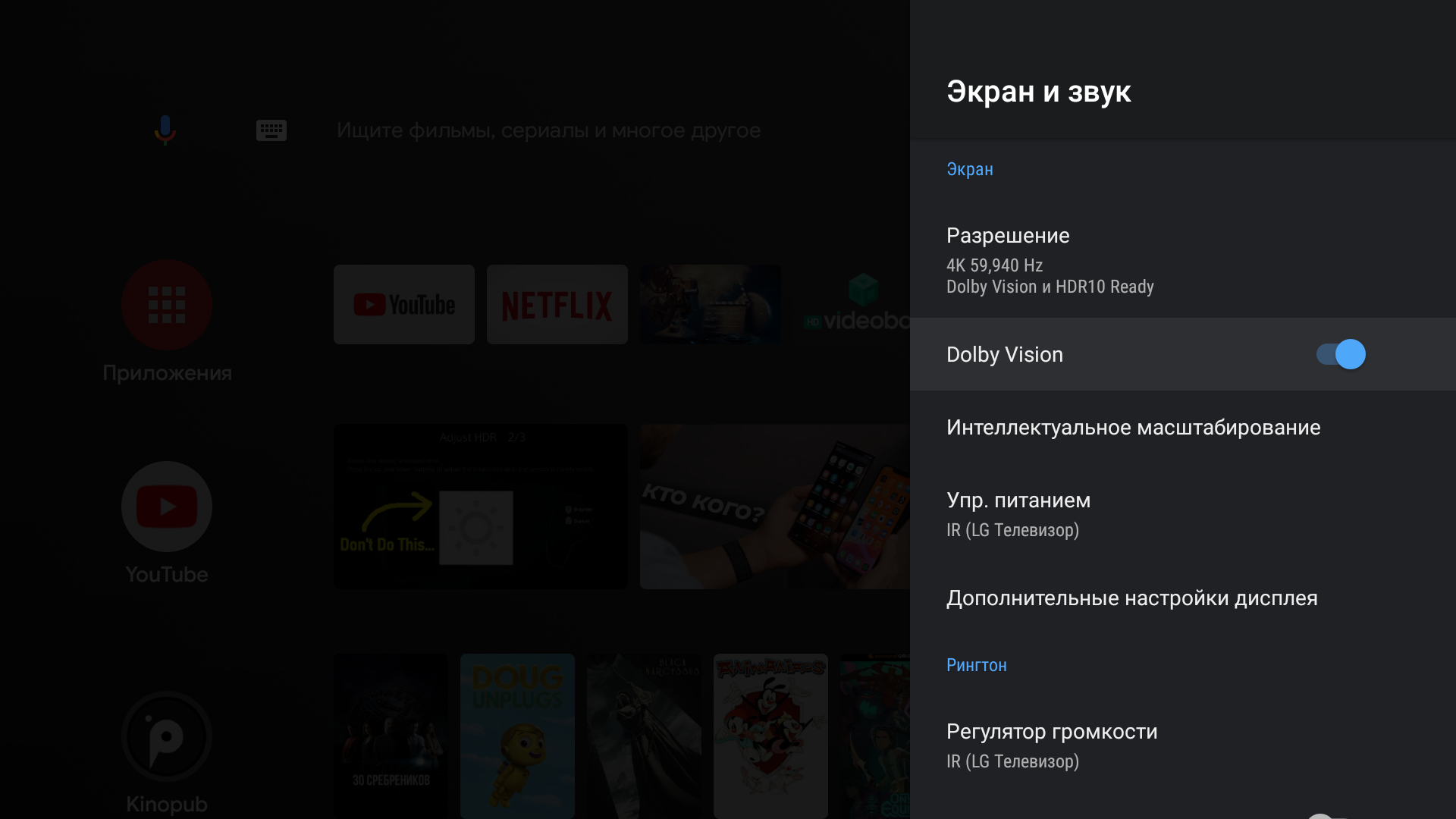Launch the Netflix app tile
The width and height of the screenshot is (1456, 819).
[x=557, y=305]
